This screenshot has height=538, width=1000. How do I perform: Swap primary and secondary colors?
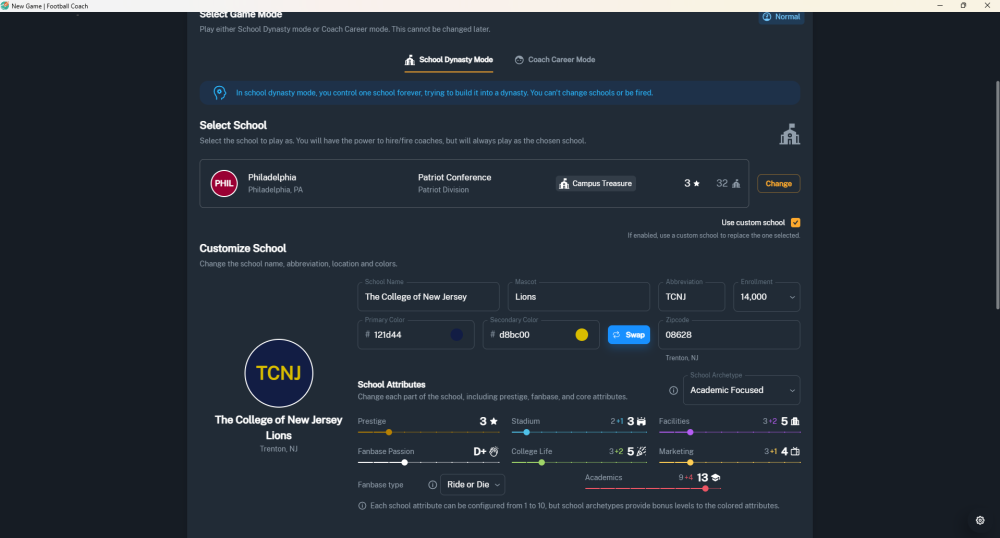(629, 335)
